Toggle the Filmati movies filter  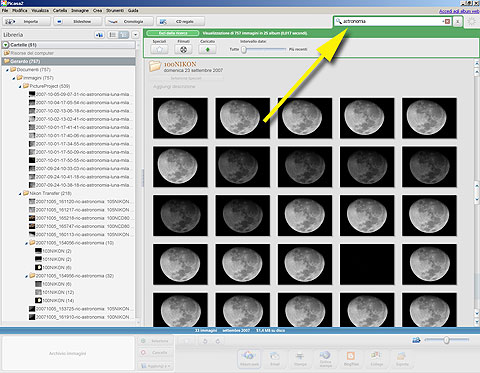[x=183, y=49]
